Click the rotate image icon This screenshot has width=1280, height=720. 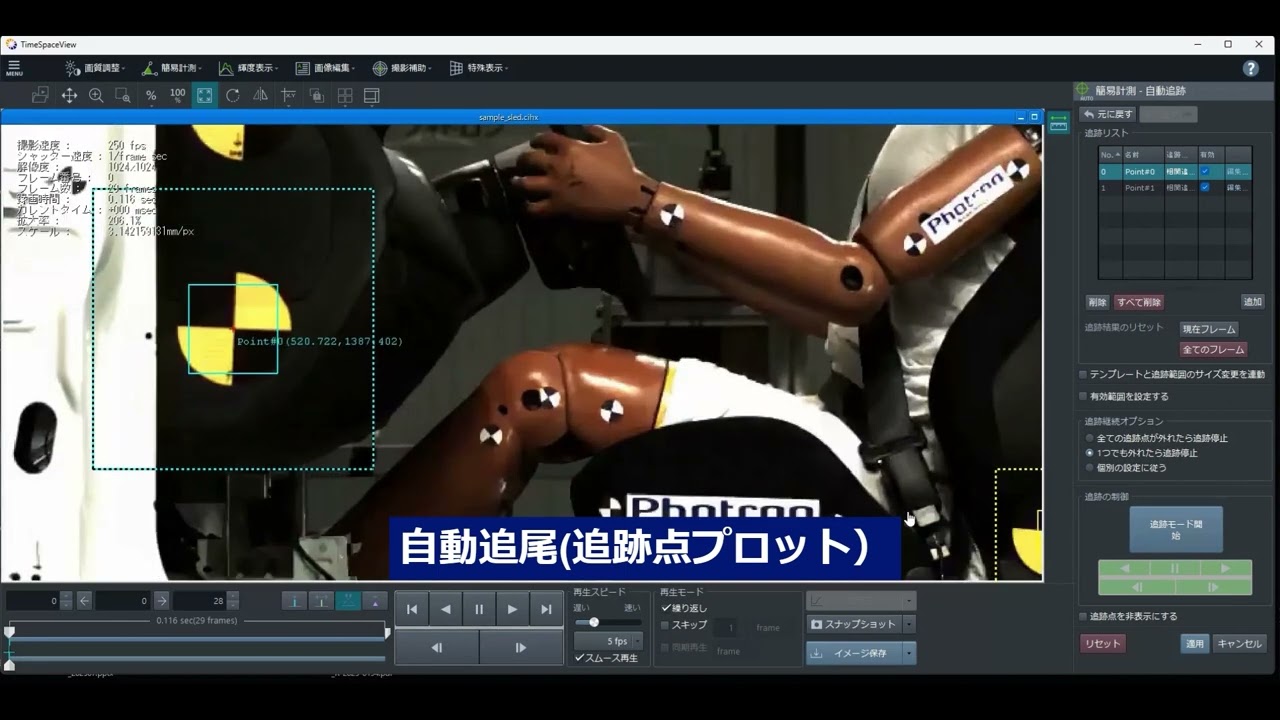coord(233,95)
